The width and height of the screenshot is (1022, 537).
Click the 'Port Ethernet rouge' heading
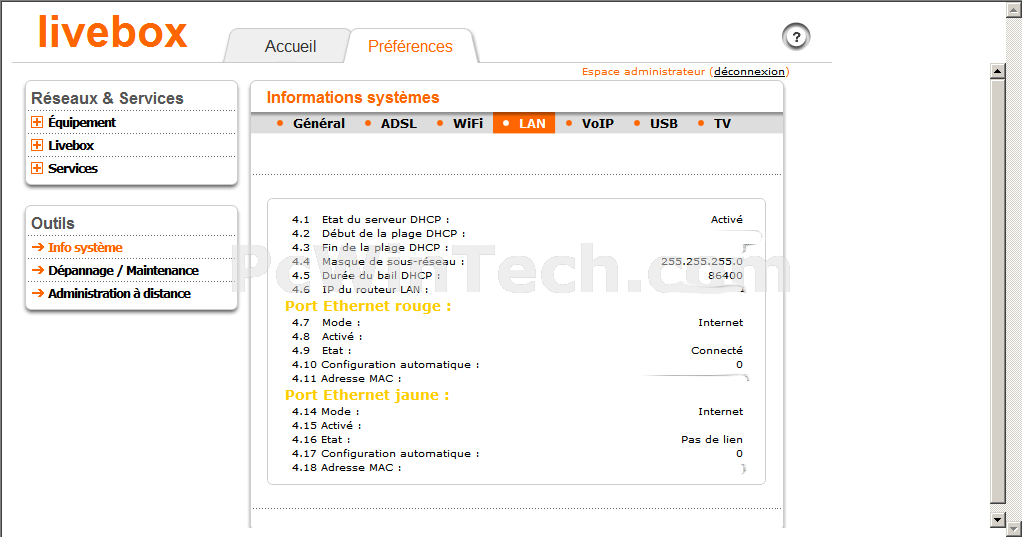coord(368,306)
